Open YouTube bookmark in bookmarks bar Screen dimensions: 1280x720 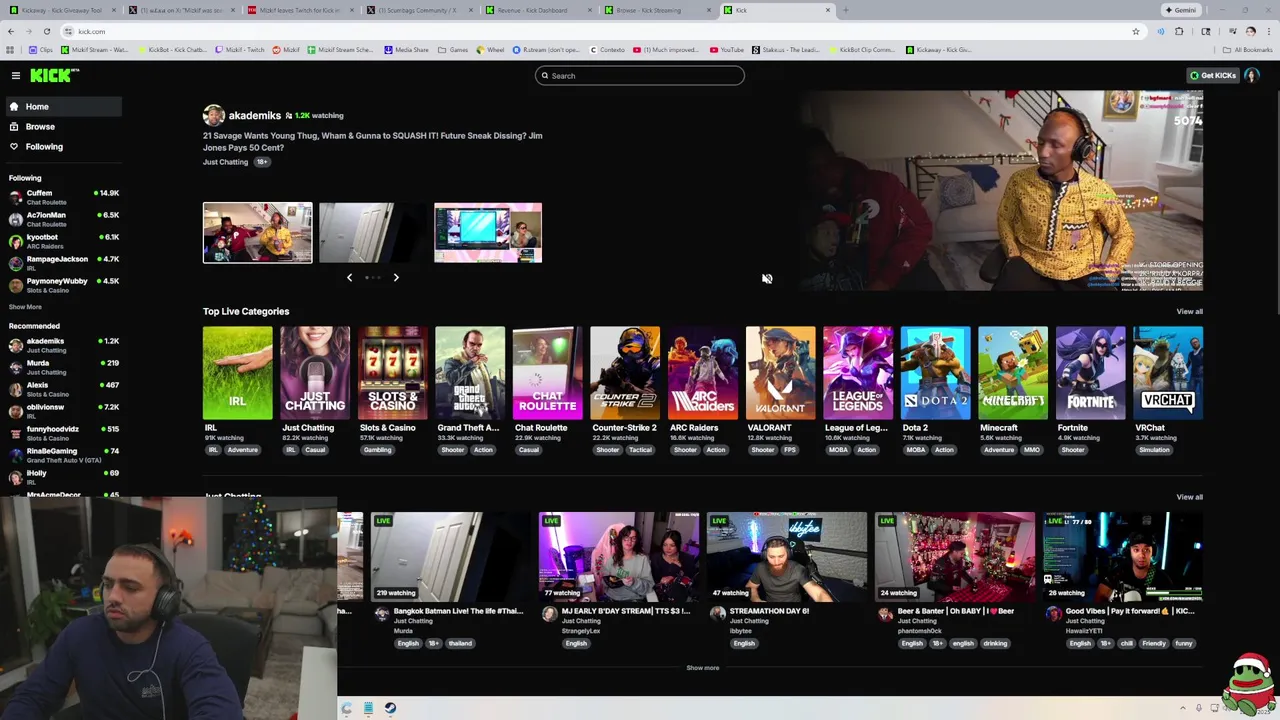[x=727, y=49]
